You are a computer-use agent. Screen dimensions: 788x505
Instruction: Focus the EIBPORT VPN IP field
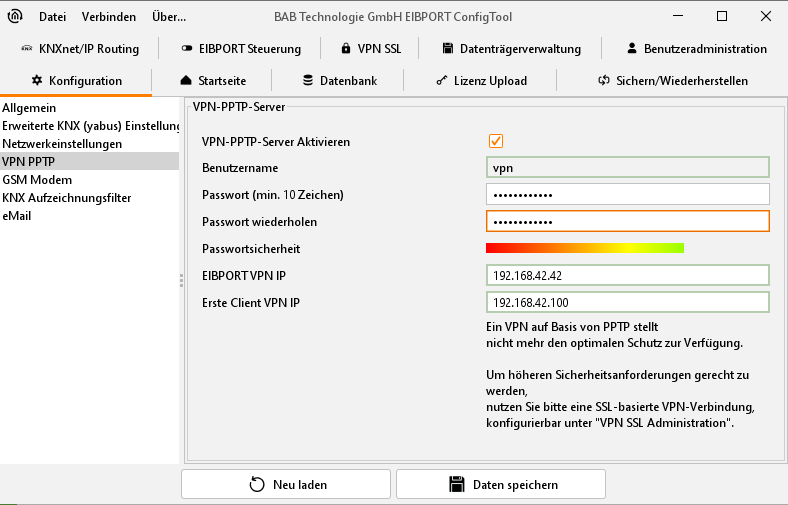[x=627, y=275]
